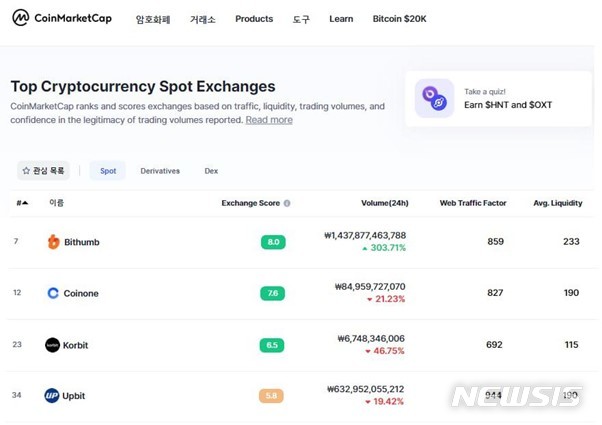Click the CoinMarketCap logo icon
602x425 pixels.
[21, 18]
